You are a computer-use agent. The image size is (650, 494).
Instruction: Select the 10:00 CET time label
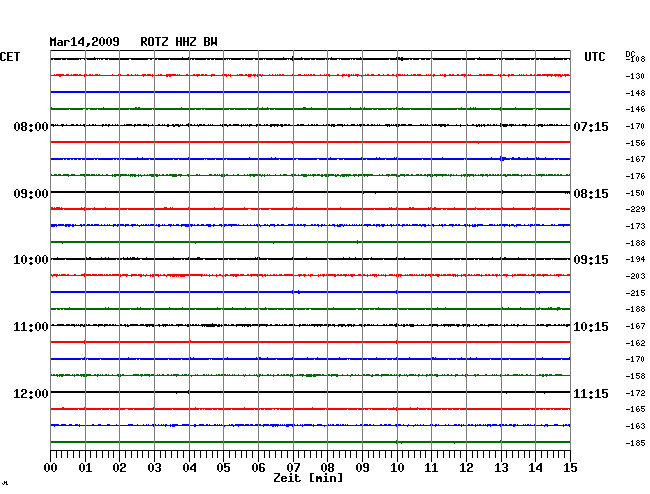click(31, 260)
